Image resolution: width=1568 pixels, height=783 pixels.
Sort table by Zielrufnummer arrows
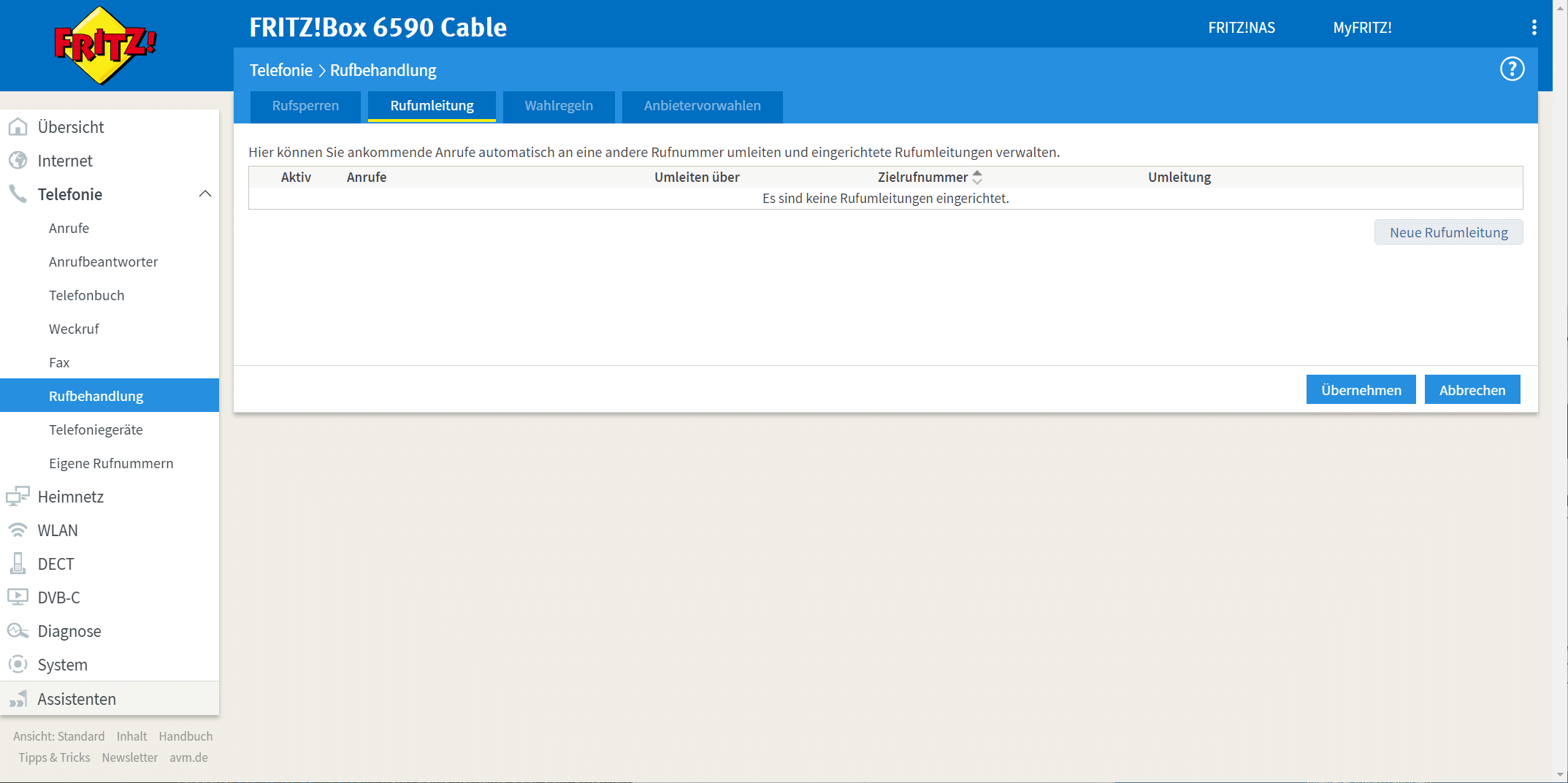click(977, 177)
